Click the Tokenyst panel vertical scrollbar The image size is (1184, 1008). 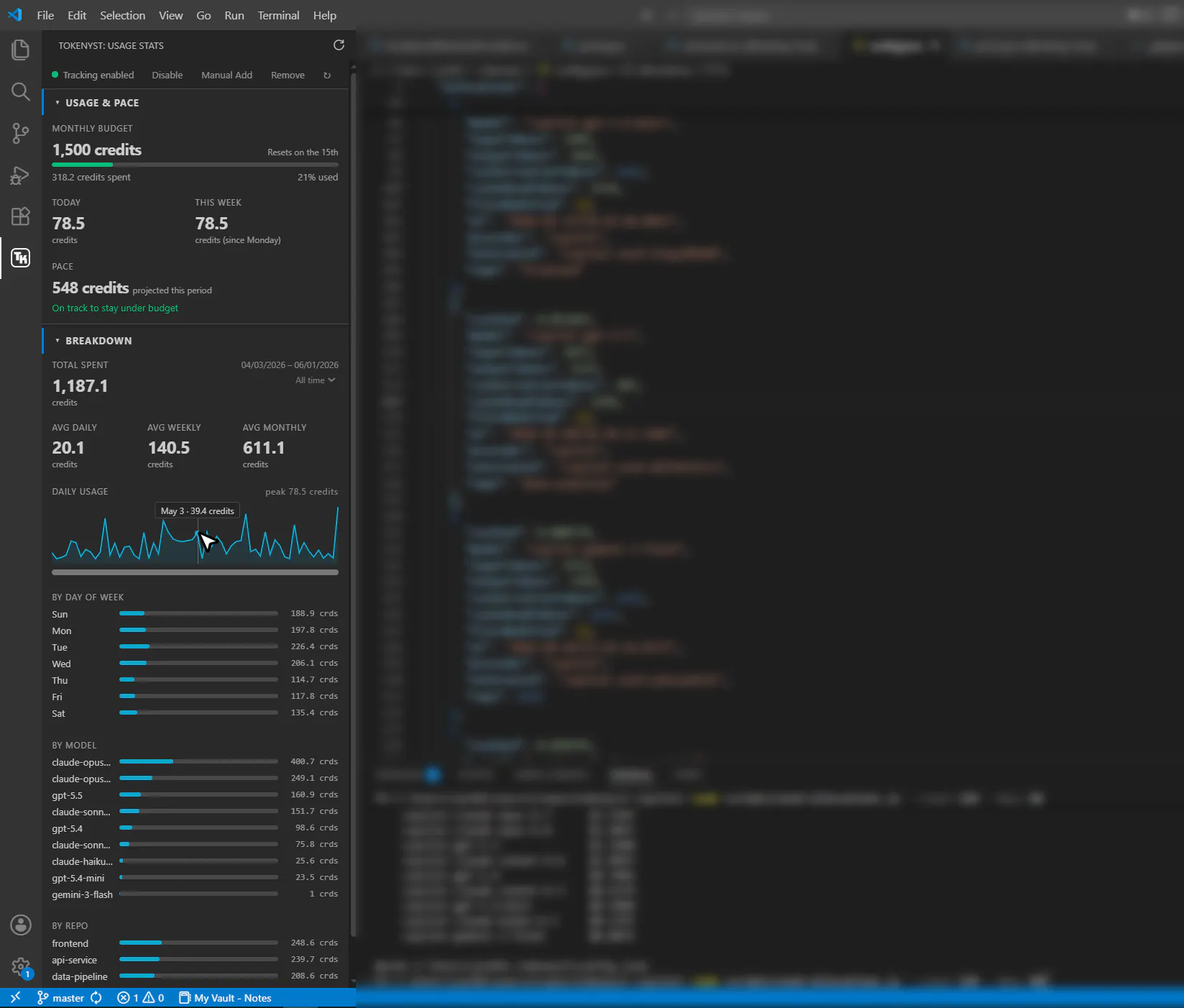coord(352,503)
